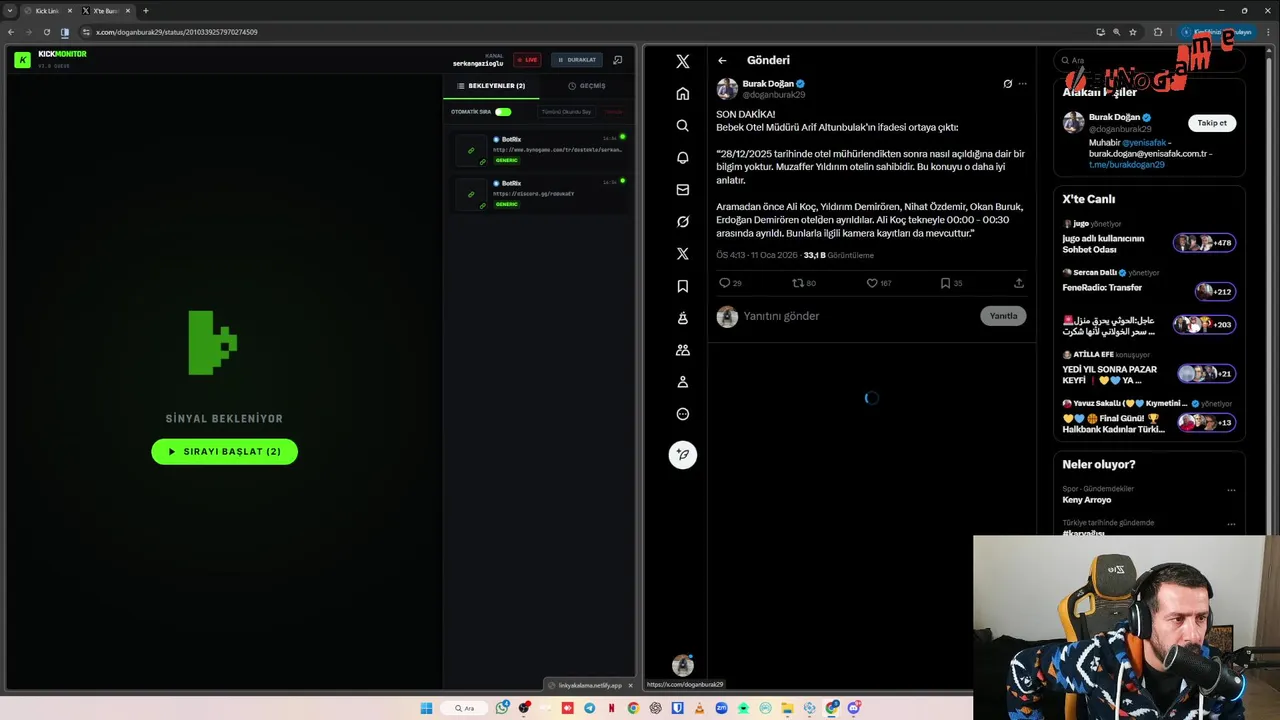Share the post via share icon
The image size is (1280, 720).
pos(1019,283)
